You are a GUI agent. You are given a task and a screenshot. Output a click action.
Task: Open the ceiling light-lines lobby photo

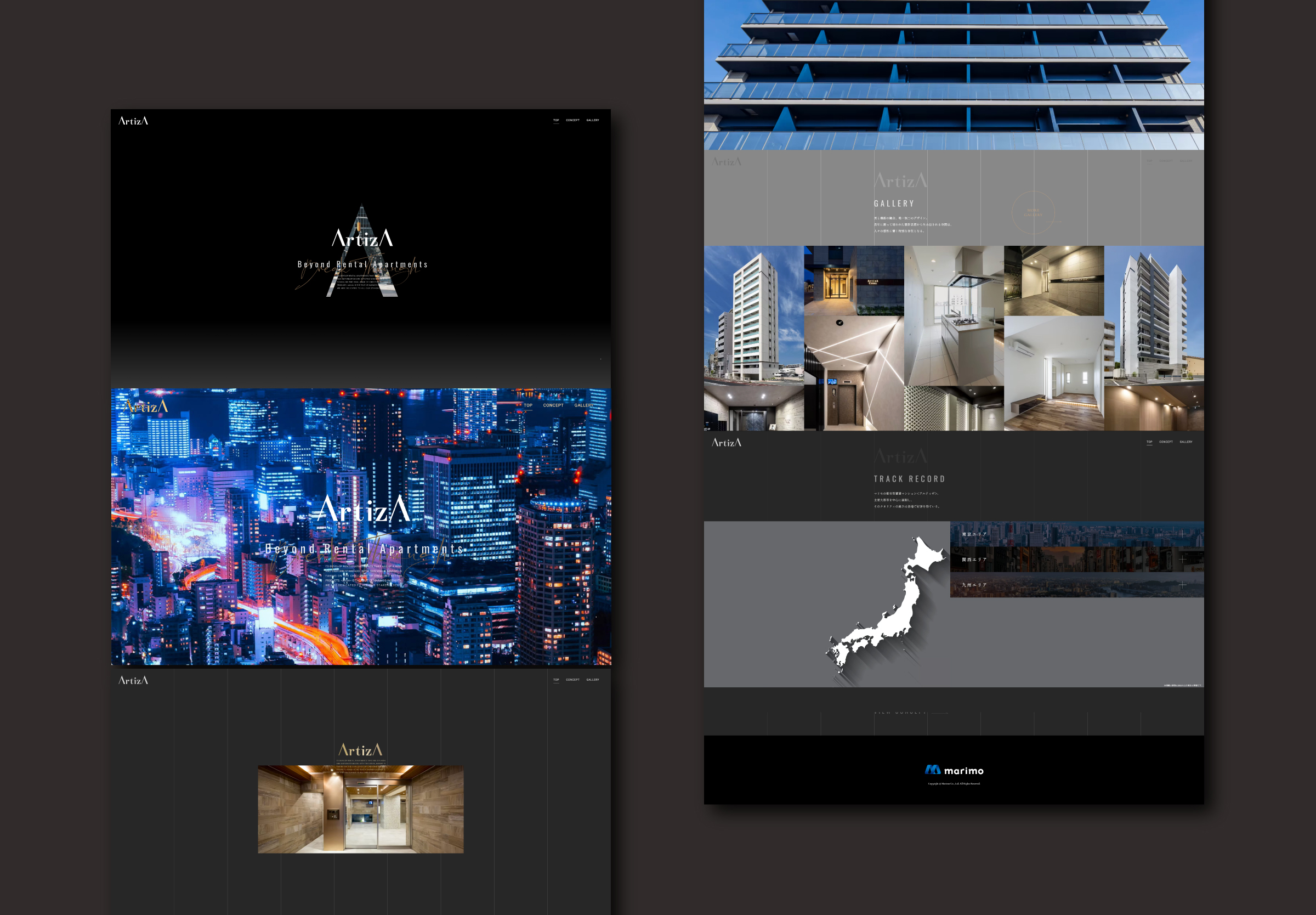click(854, 372)
